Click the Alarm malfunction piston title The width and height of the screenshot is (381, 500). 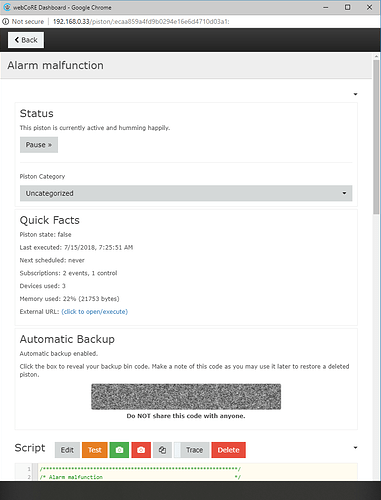[55, 65]
